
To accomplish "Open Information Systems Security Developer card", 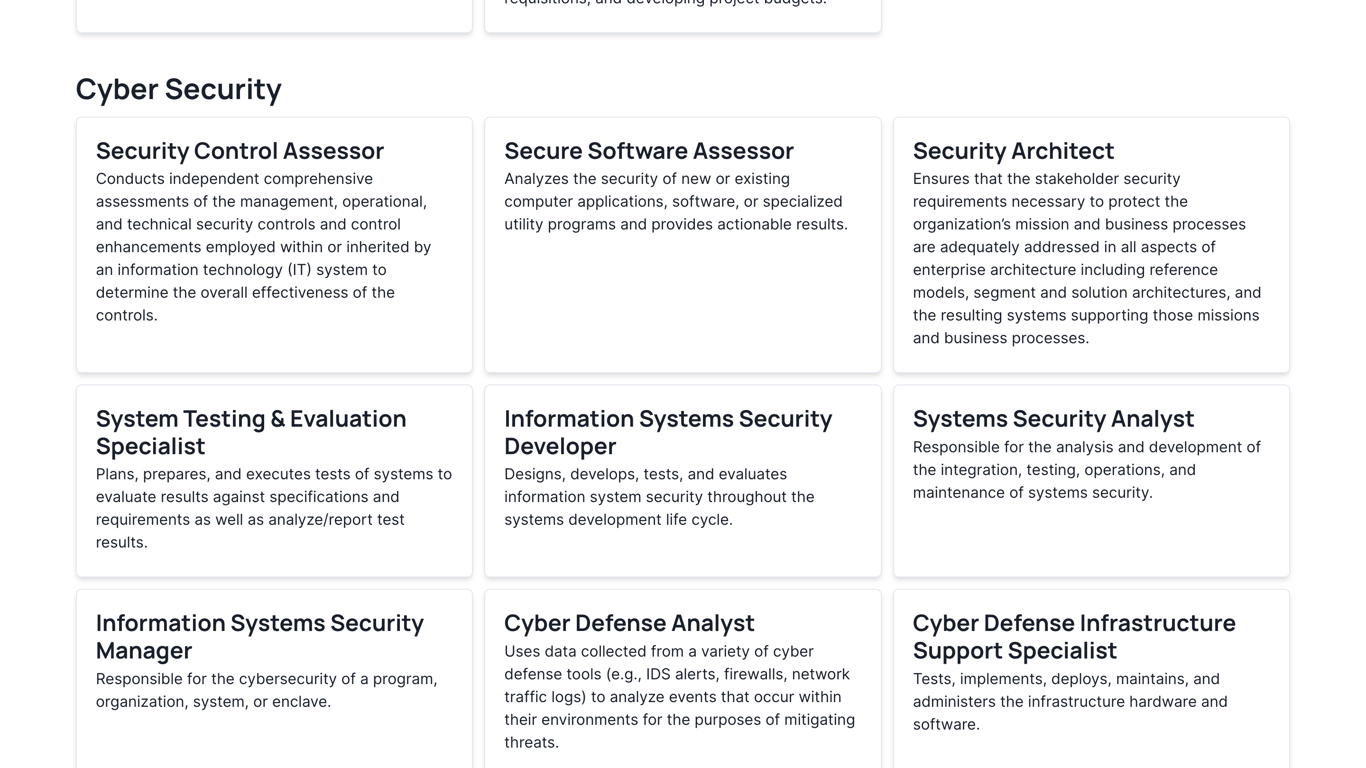I will click(683, 481).
